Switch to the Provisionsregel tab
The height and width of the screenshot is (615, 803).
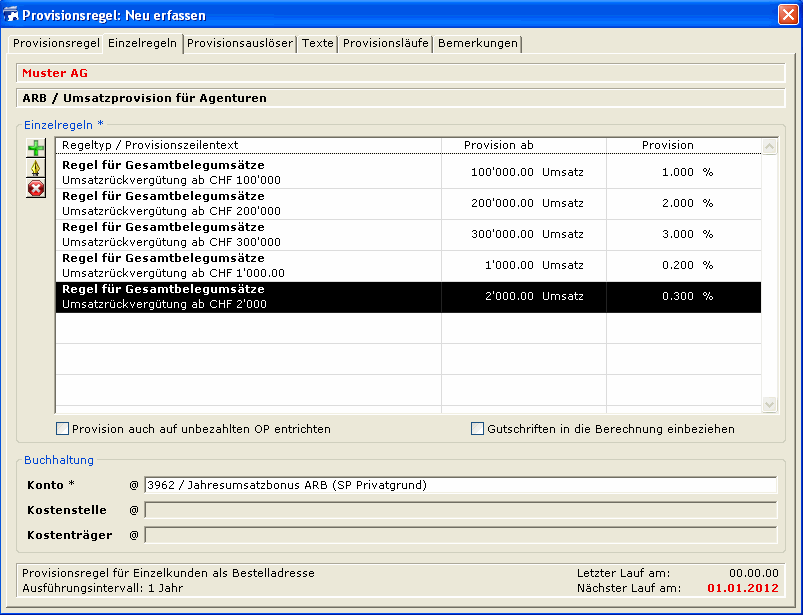[56, 44]
